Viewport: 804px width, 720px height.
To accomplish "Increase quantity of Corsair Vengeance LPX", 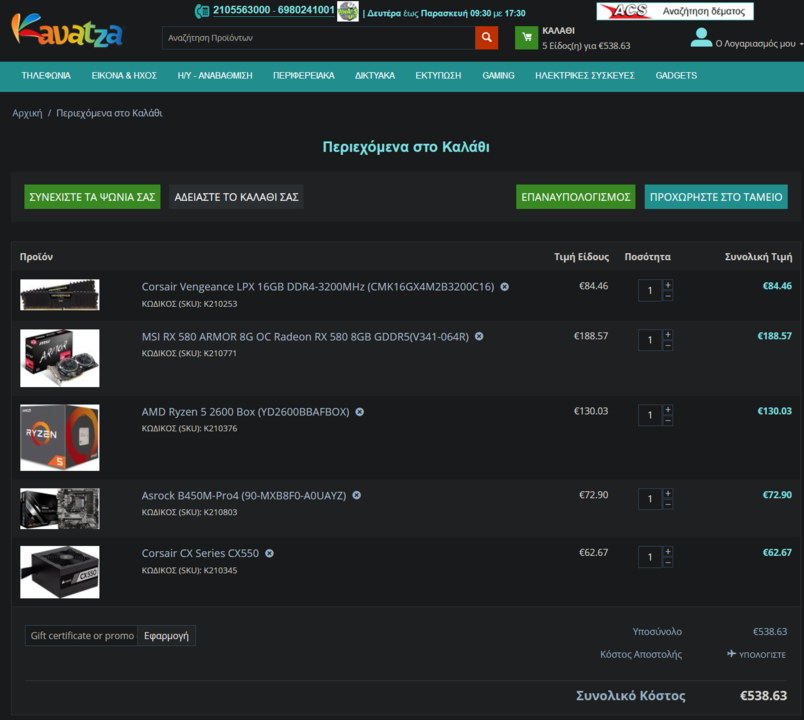I will pos(668,285).
